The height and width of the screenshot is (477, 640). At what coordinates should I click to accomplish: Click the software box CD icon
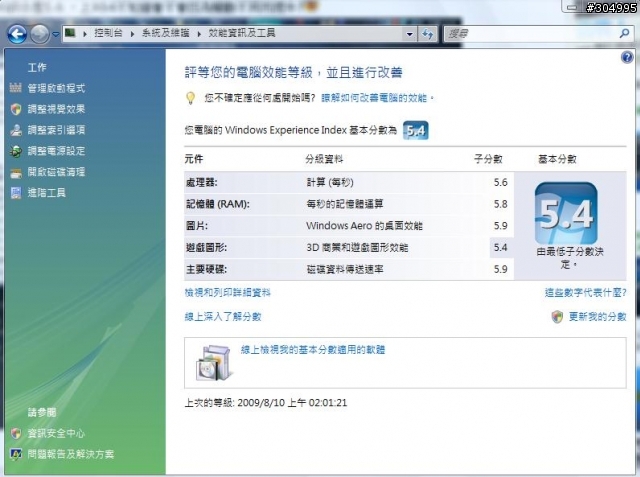click(x=214, y=363)
